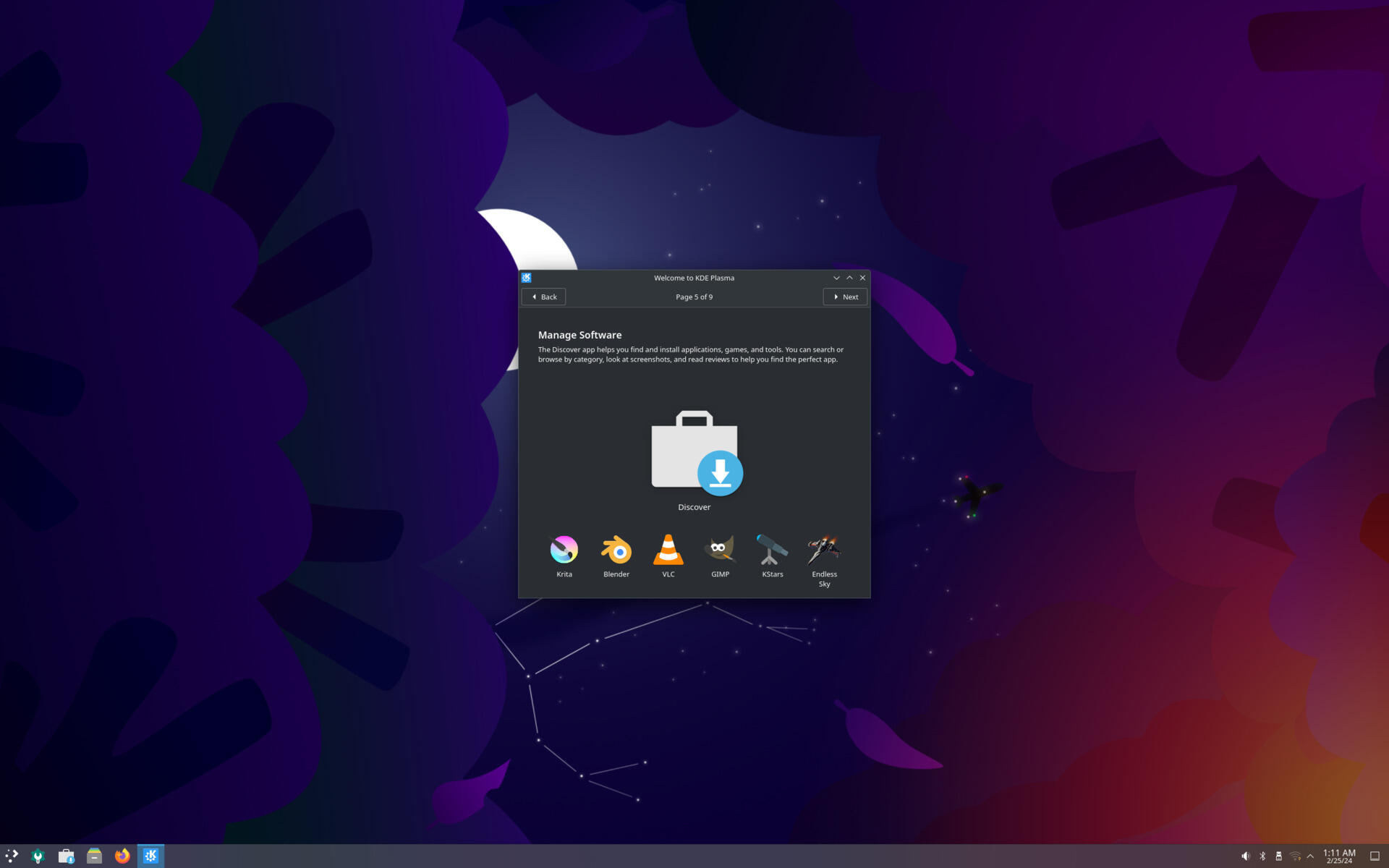Minimize the Welcome to KDE Plasma window
The height and width of the screenshot is (868, 1389).
836,278
